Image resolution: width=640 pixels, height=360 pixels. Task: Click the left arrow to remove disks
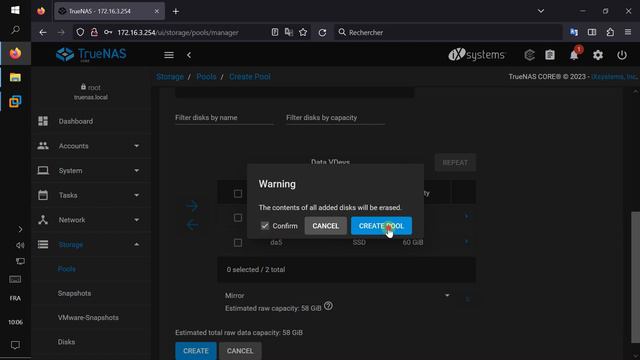pyautogui.click(x=192, y=225)
